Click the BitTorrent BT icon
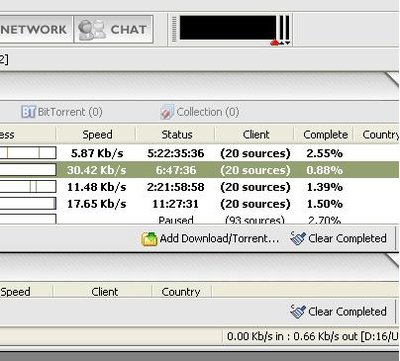 pos(28,112)
